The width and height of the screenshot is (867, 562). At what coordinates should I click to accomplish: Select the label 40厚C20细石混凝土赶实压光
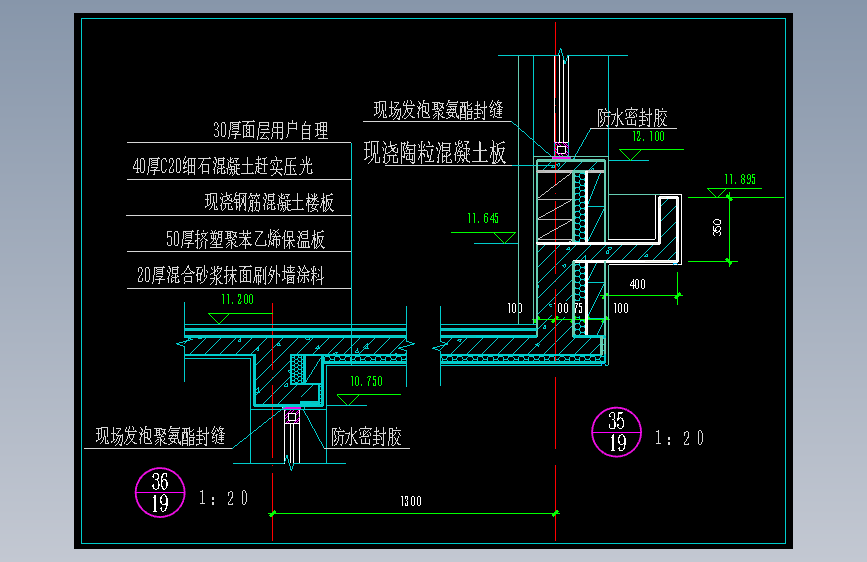pos(223,166)
